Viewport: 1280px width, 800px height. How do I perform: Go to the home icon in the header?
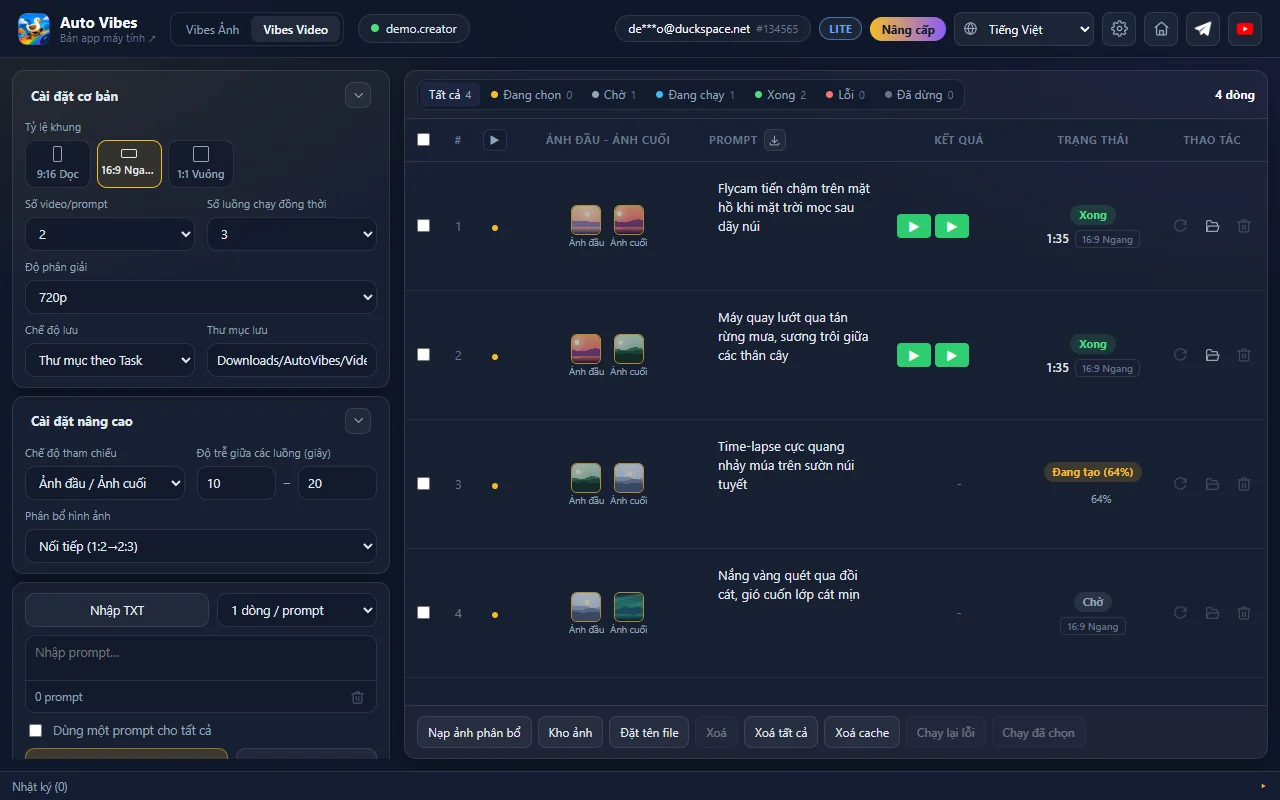[1161, 29]
